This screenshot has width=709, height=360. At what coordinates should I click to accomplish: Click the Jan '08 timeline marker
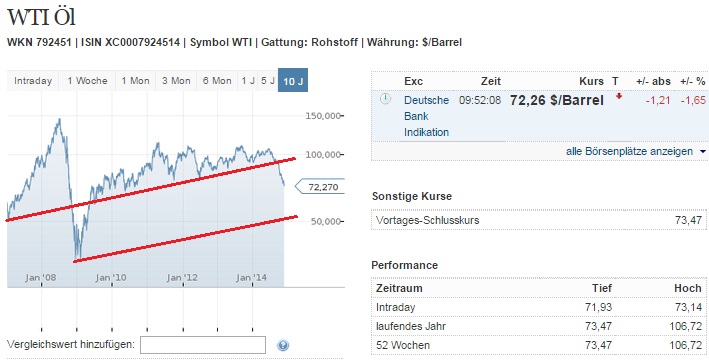point(41,278)
